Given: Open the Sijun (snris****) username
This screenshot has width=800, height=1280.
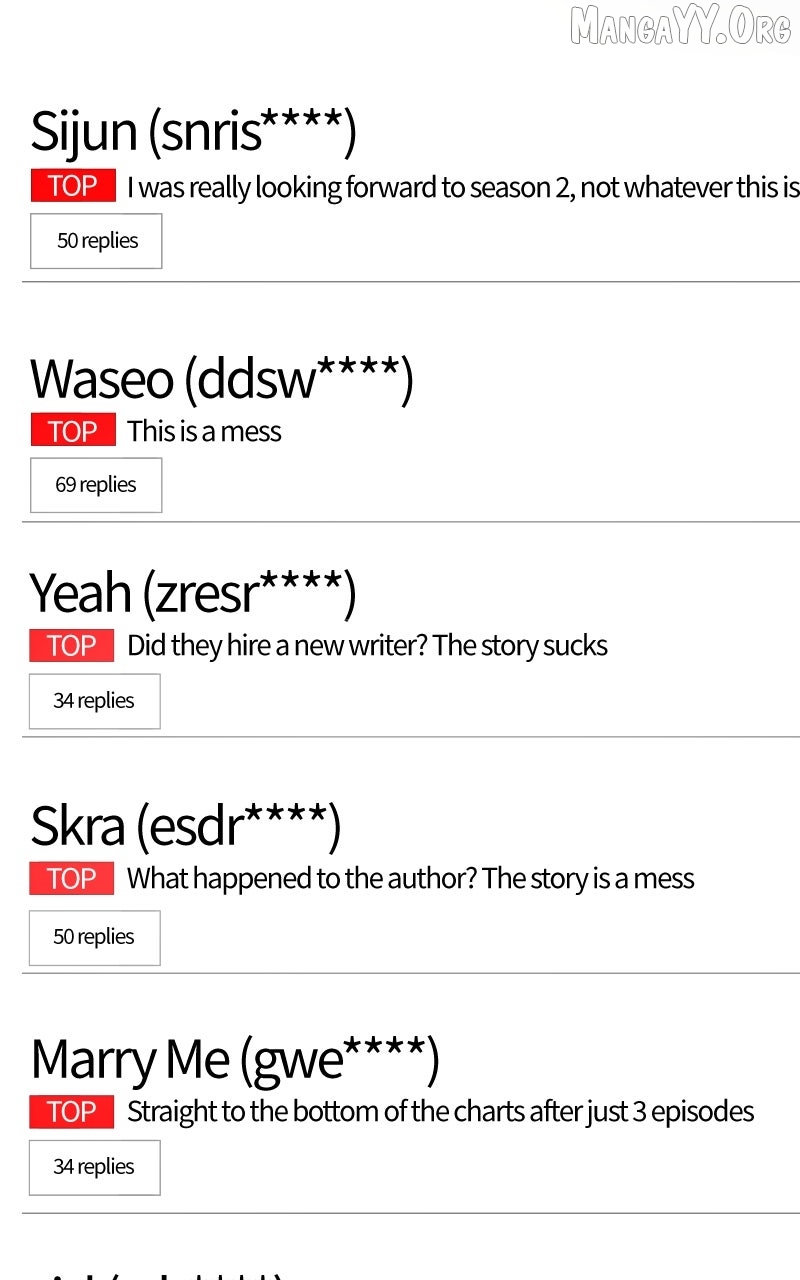Looking at the screenshot, I should pyautogui.click(x=193, y=131).
